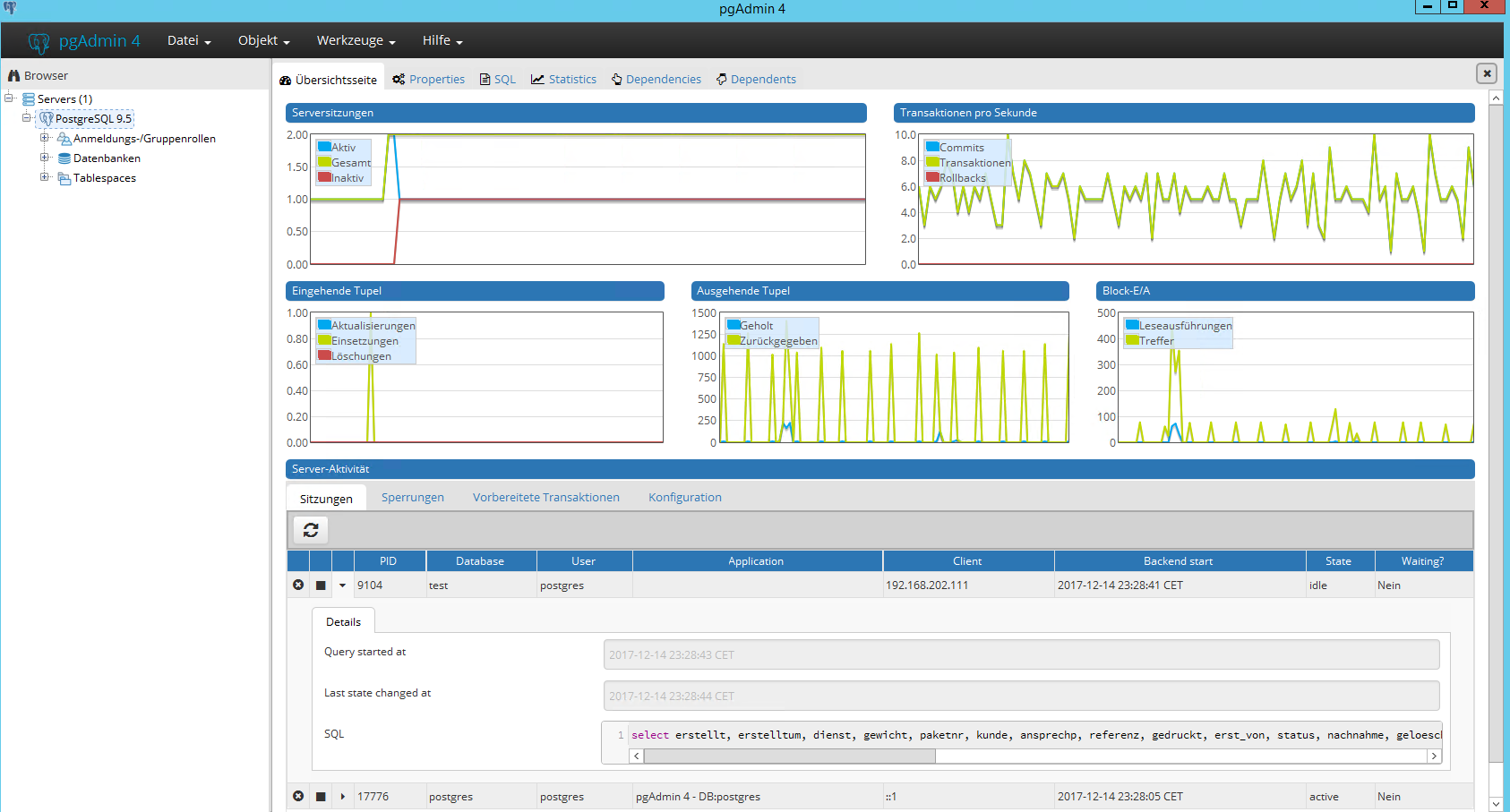Open the Werkzeuge menu
The height and width of the screenshot is (812, 1510).
pyautogui.click(x=356, y=40)
